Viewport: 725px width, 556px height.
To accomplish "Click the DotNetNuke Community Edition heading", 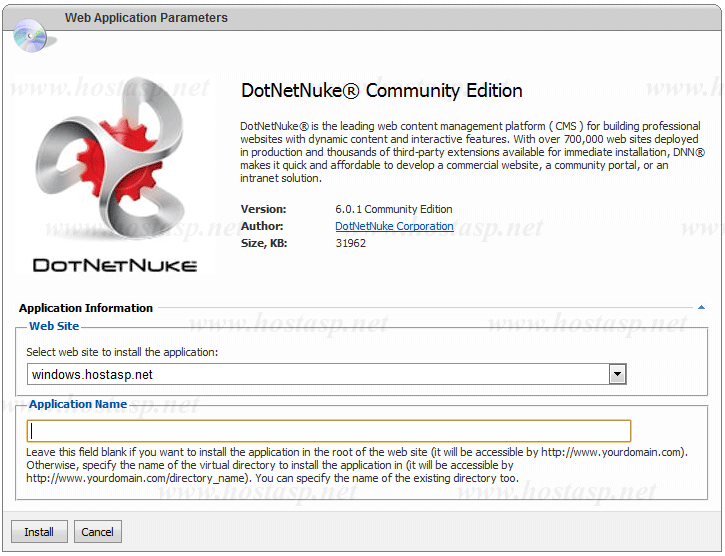I will (x=382, y=91).
